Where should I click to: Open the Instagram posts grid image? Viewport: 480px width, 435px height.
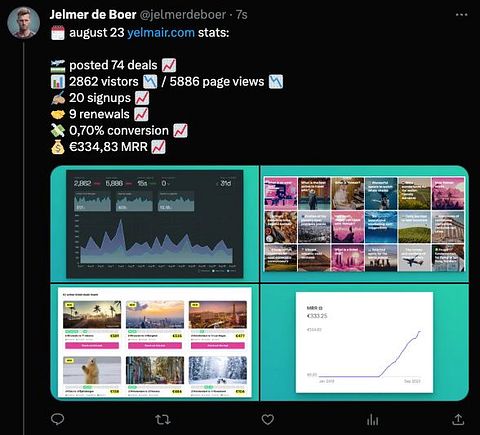pos(364,224)
